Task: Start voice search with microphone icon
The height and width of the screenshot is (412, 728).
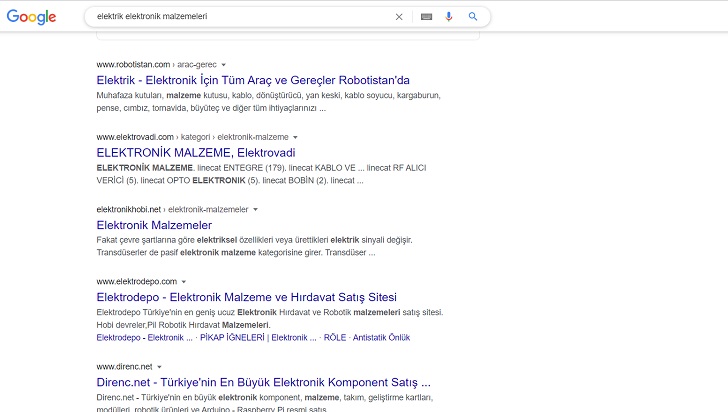Action: click(448, 17)
